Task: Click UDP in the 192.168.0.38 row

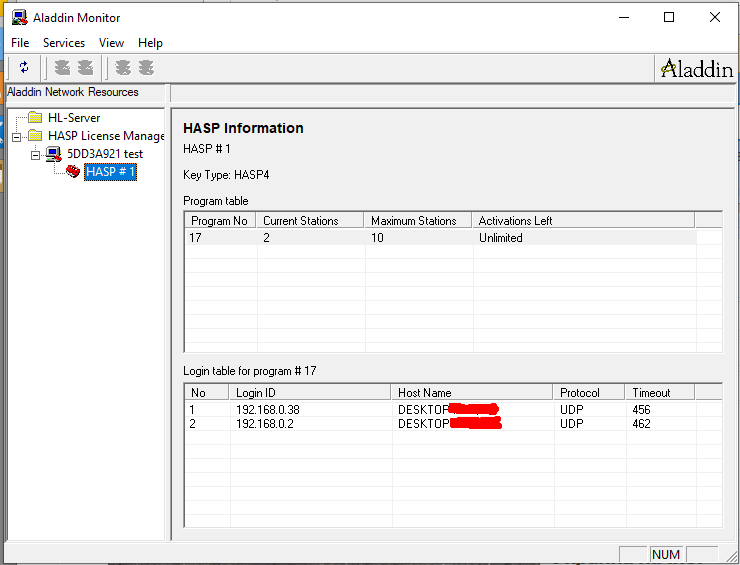Action: (x=572, y=410)
